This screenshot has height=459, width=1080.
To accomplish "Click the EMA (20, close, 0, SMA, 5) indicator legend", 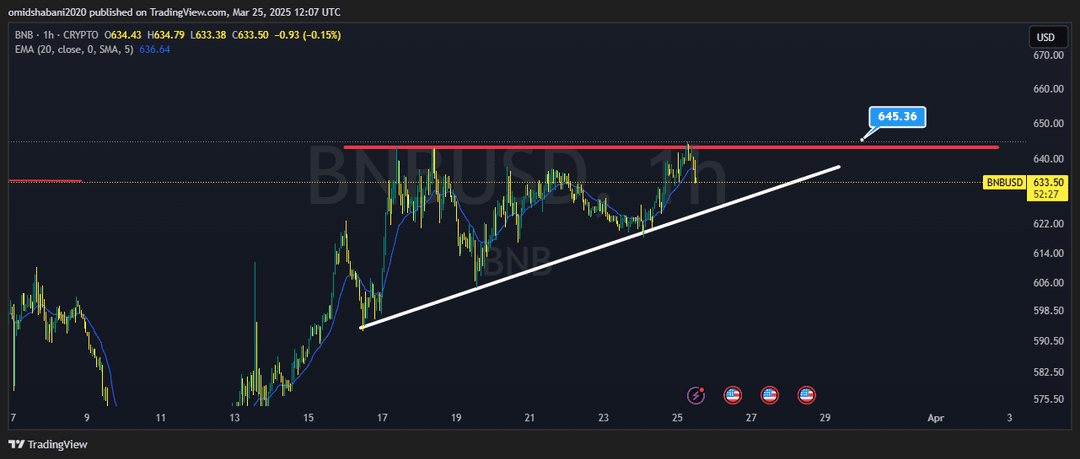I will click(72, 50).
